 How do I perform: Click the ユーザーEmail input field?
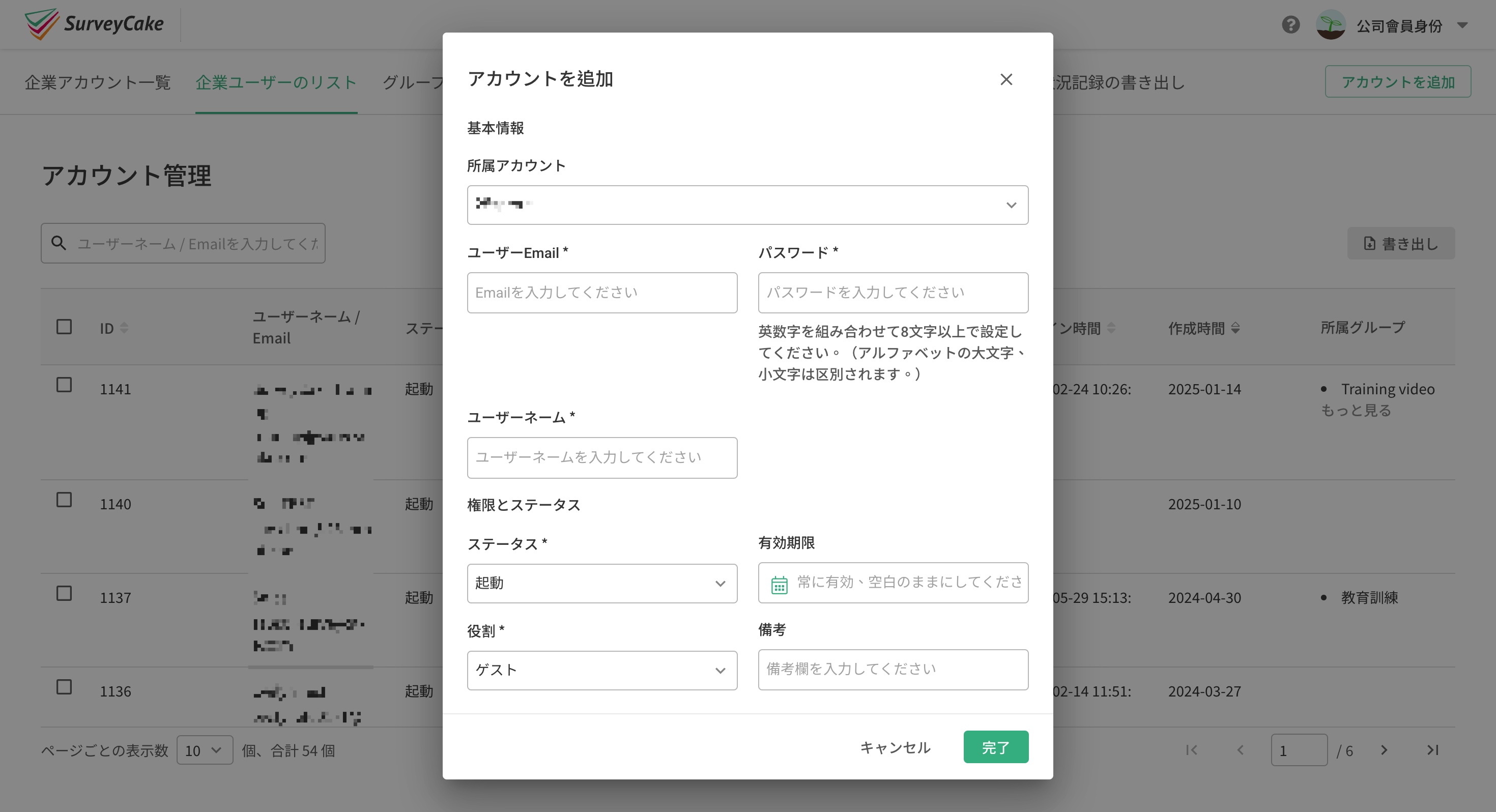602,293
